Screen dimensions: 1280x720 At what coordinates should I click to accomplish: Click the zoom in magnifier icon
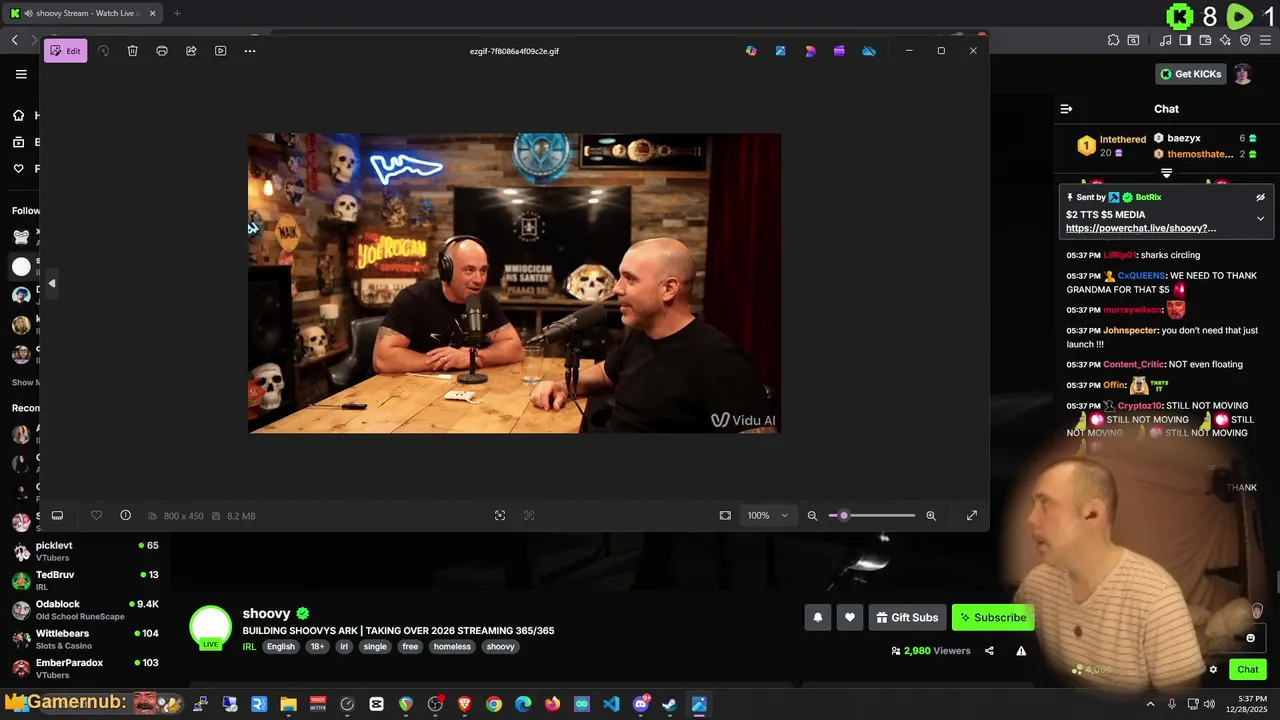click(x=931, y=516)
